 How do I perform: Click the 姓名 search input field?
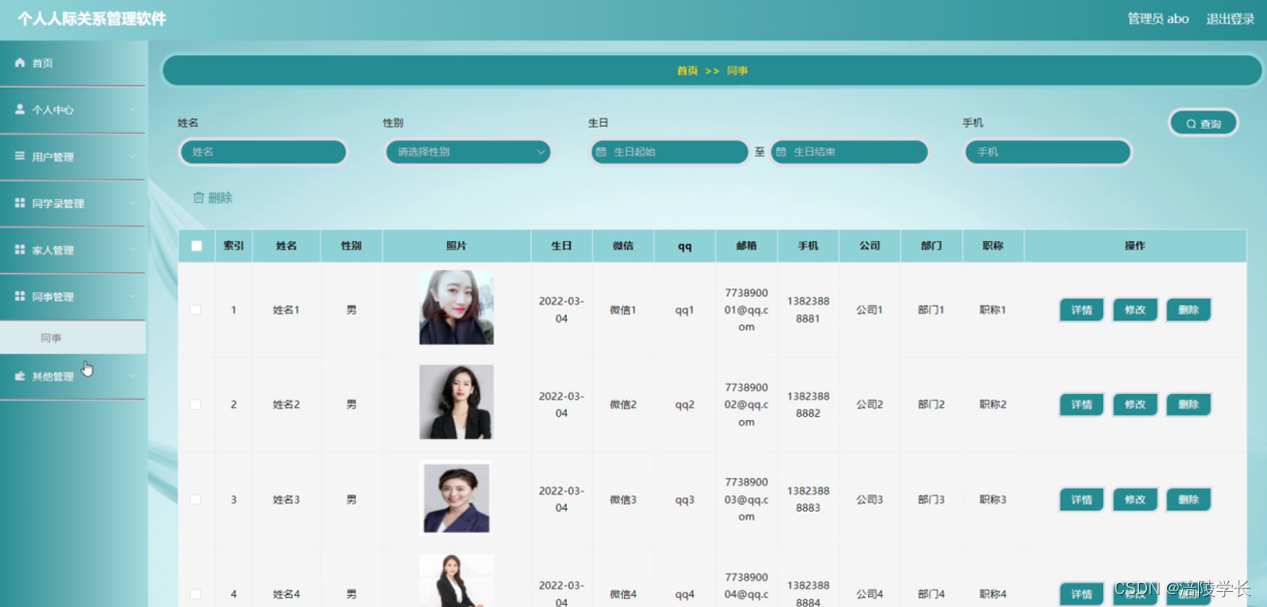263,152
